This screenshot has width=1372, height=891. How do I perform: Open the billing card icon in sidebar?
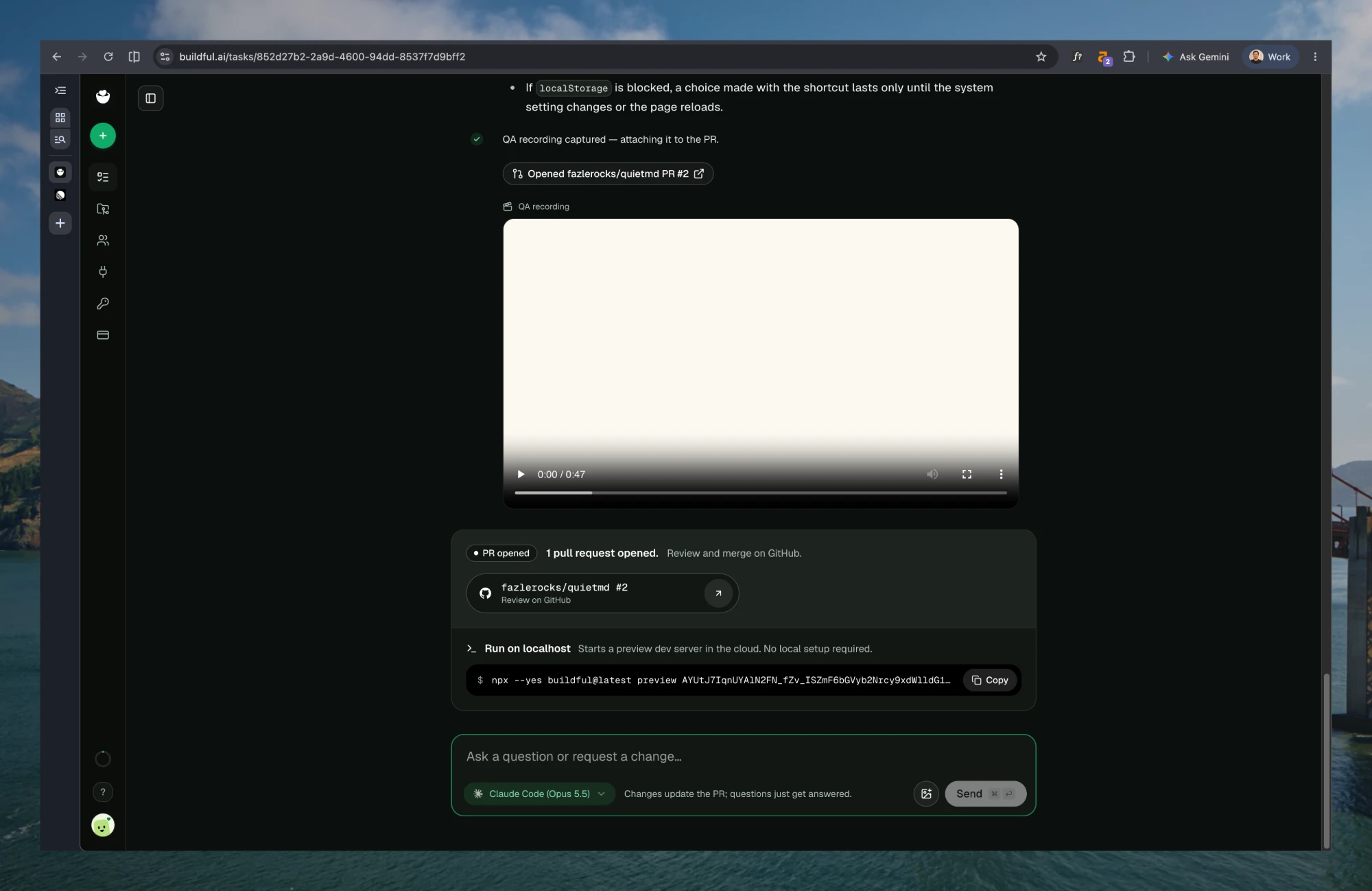coord(103,335)
